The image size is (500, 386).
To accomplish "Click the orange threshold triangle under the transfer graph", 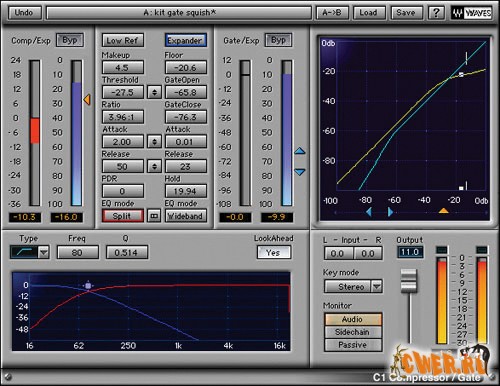I will tap(443, 211).
